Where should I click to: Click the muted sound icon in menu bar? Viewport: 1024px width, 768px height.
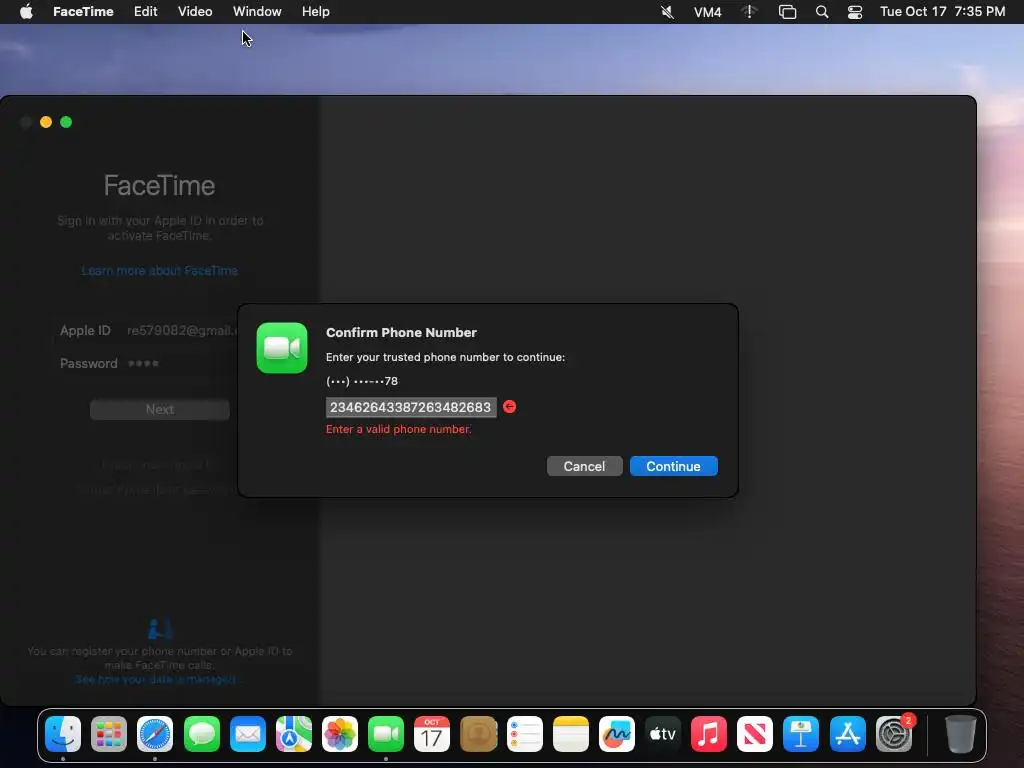tap(667, 12)
